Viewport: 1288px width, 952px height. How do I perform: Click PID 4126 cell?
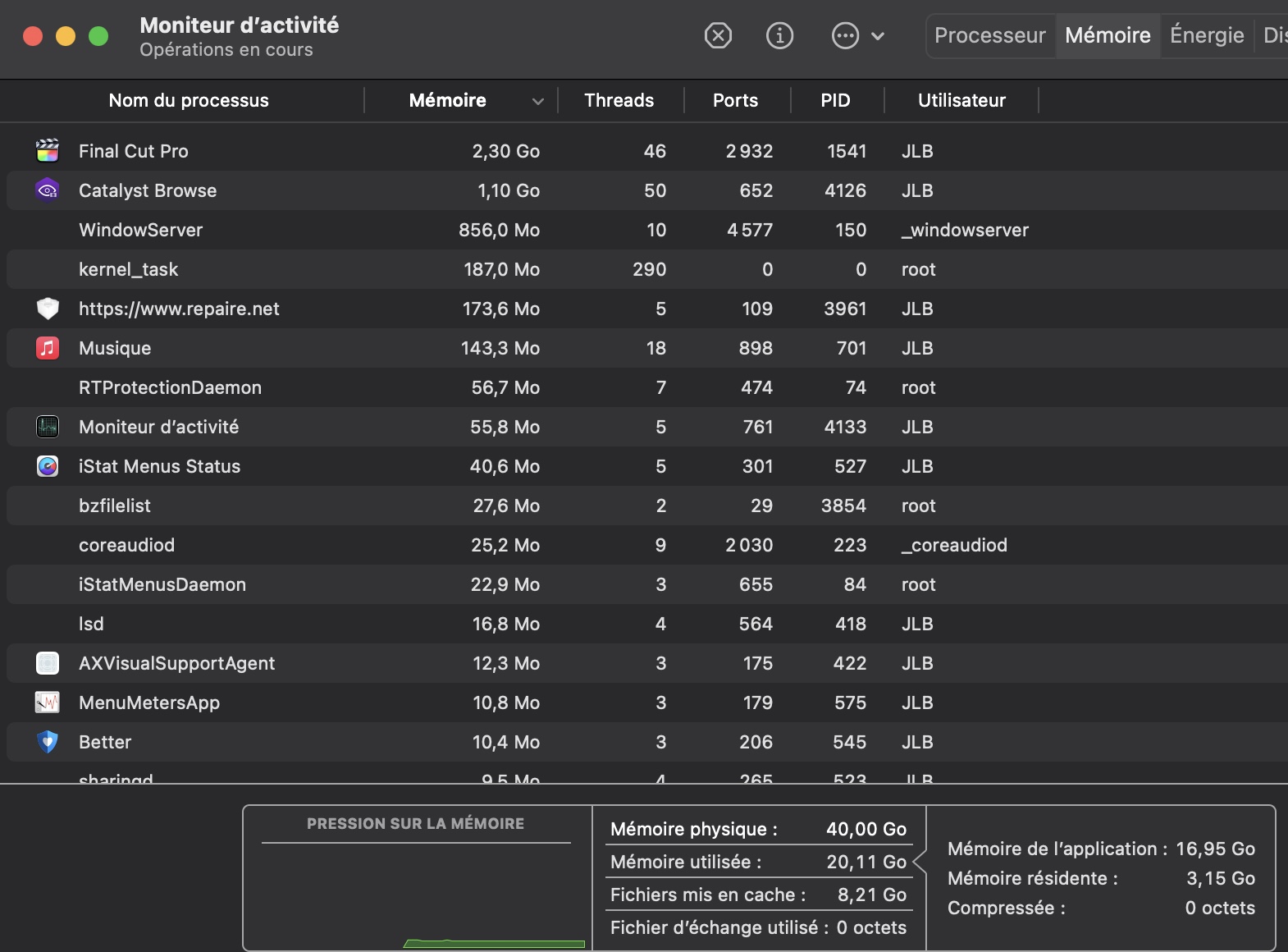[845, 190]
